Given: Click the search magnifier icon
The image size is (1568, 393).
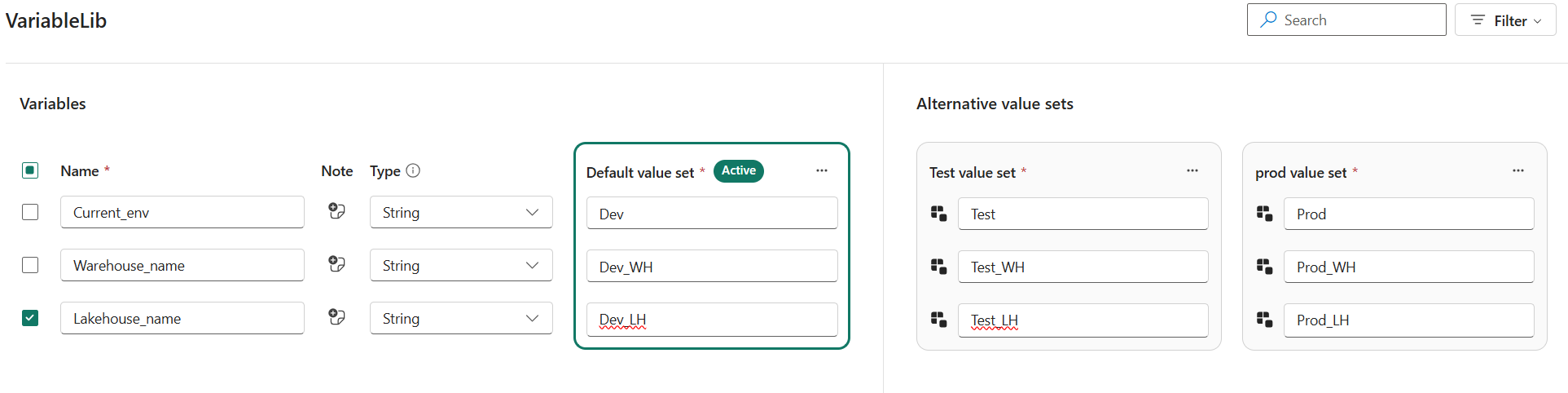Looking at the screenshot, I should click(1268, 20).
